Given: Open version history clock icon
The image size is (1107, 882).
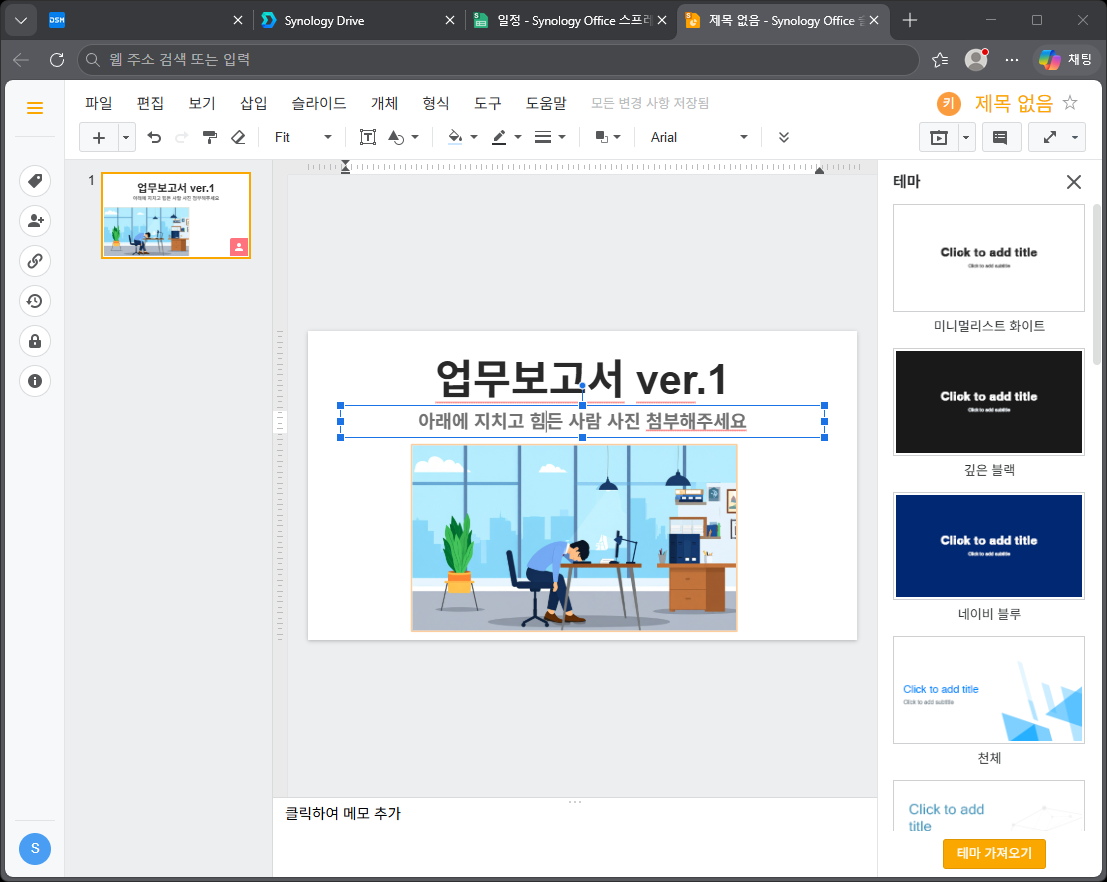Looking at the screenshot, I should (x=35, y=302).
